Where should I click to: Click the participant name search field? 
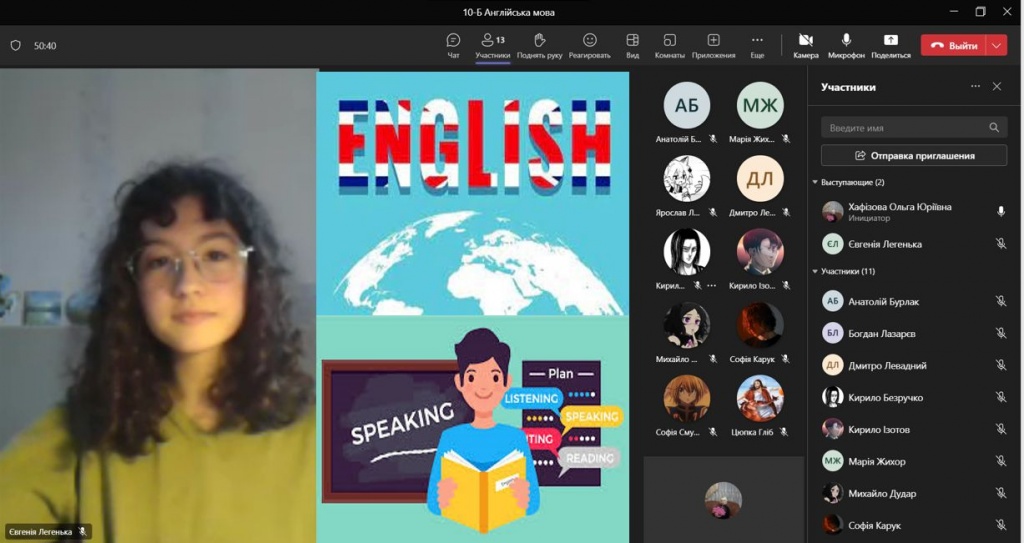[905, 128]
